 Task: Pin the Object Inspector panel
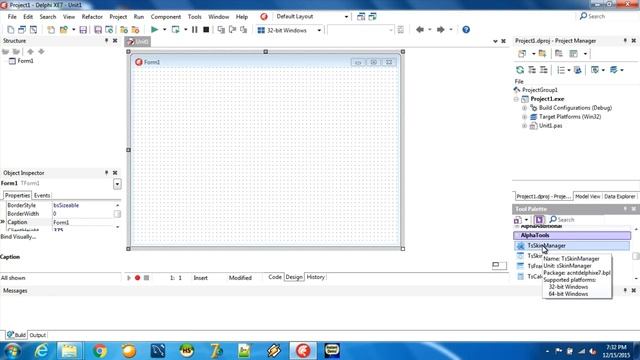tap(107, 173)
